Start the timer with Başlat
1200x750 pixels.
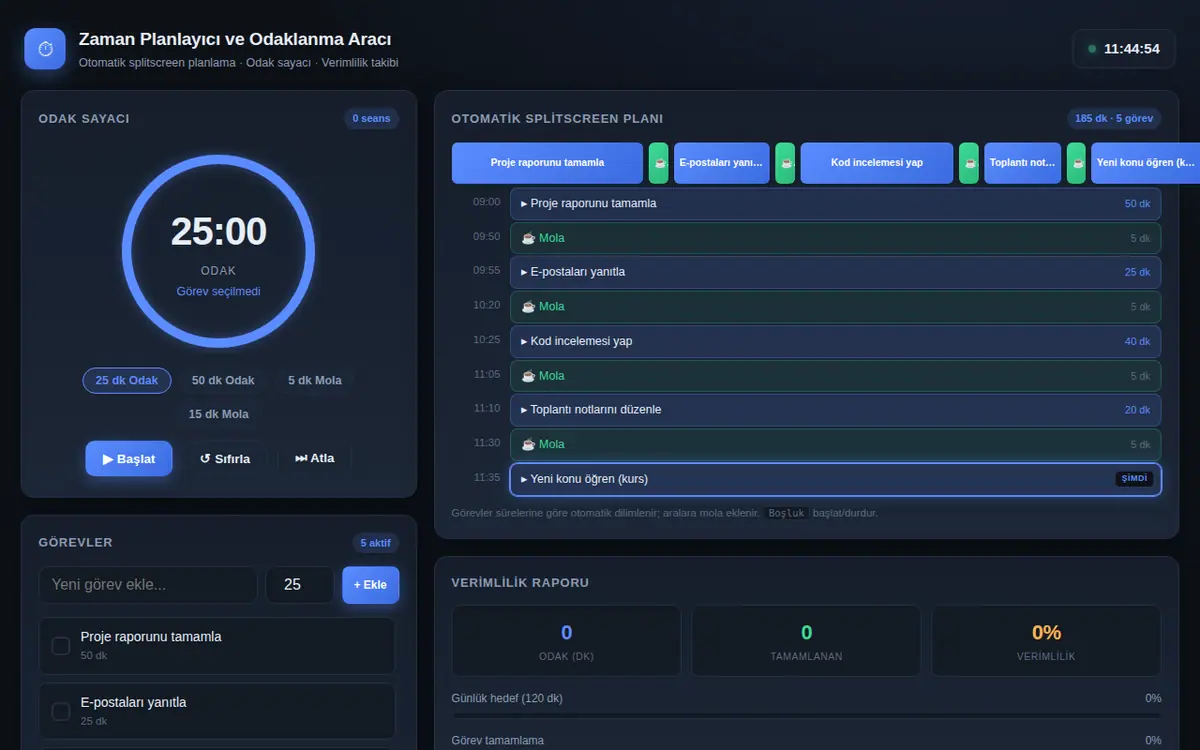(129, 459)
